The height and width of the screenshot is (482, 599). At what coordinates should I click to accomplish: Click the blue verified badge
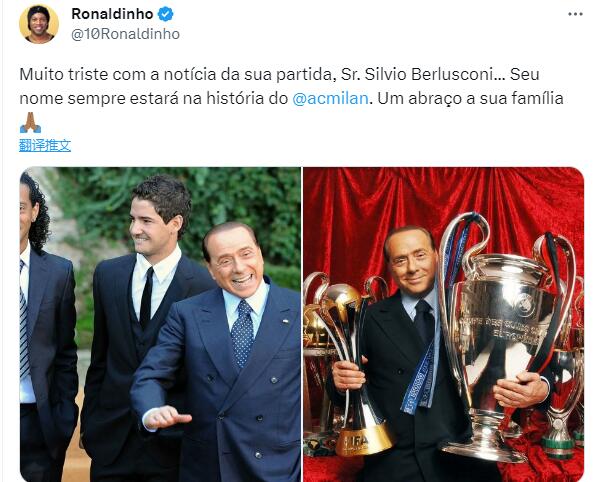pos(165,14)
